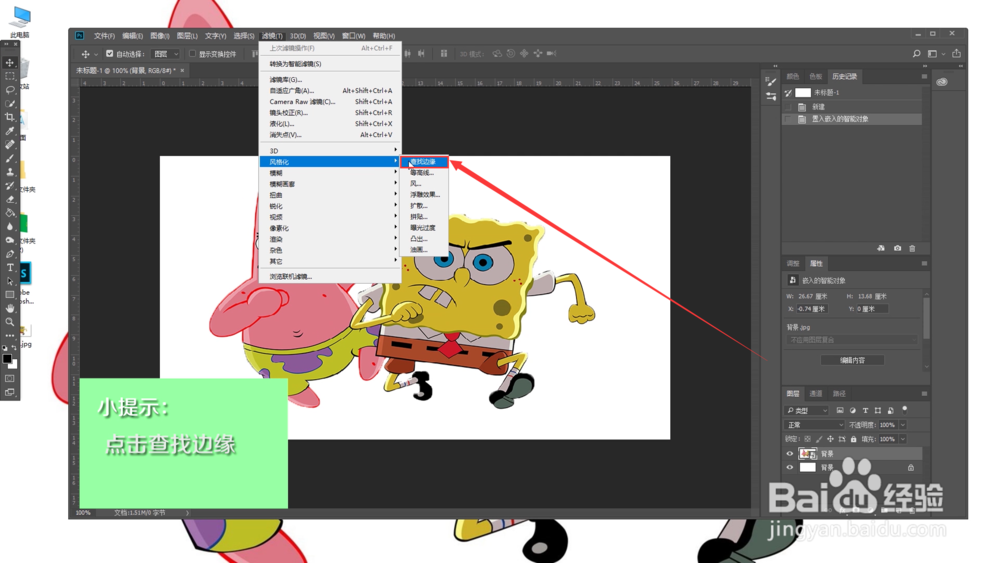The width and height of the screenshot is (1000, 563).
Task: Enable the 显示变换控件 checkbox
Action: [x=193, y=54]
